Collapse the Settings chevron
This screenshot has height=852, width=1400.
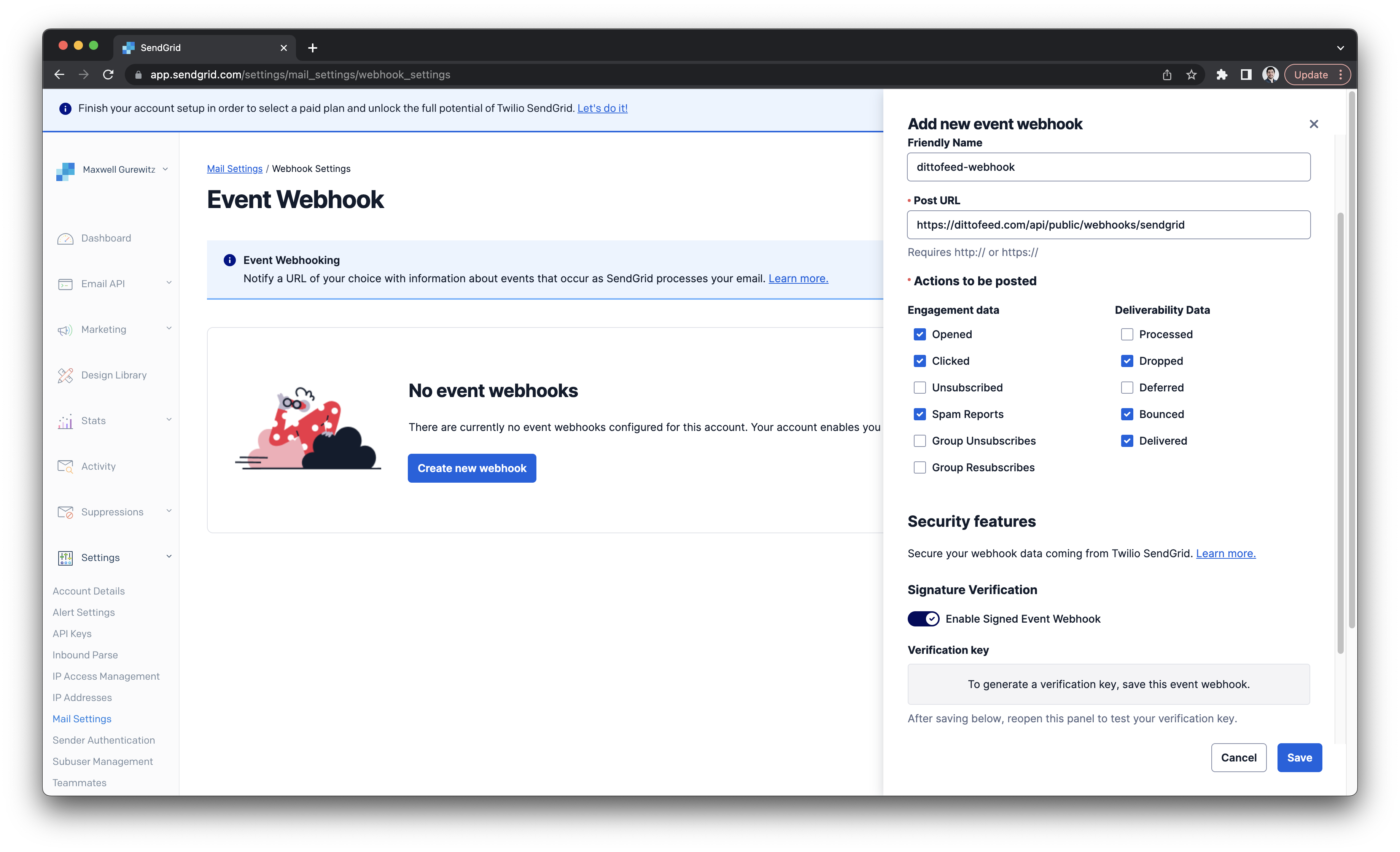click(x=169, y=556)
